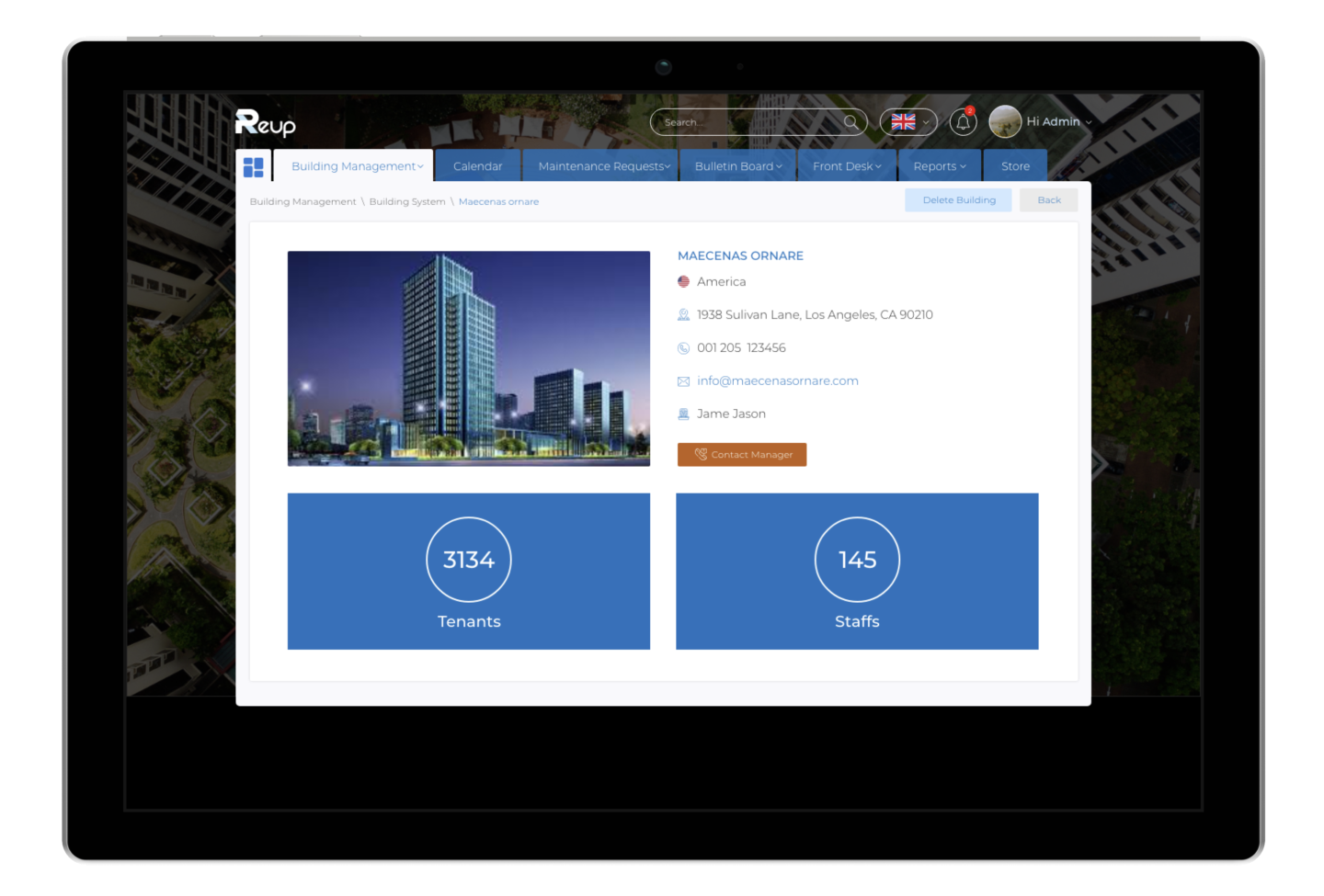Click the Reup logo

[265, 122]
